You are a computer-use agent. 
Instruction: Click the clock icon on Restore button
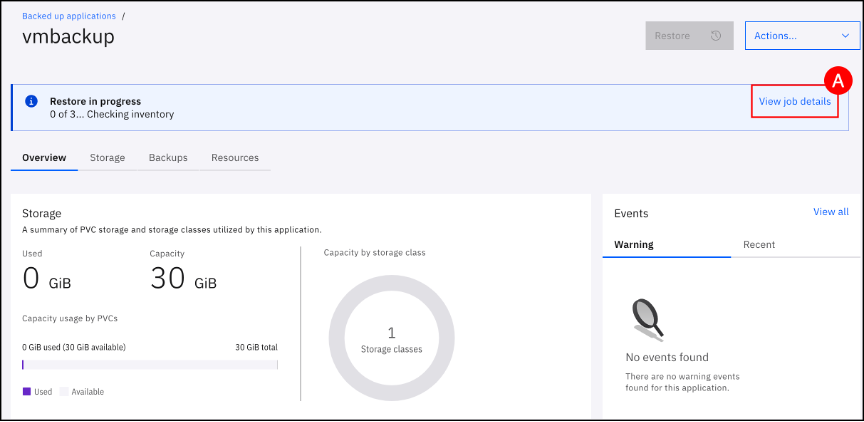pos(716,36)
